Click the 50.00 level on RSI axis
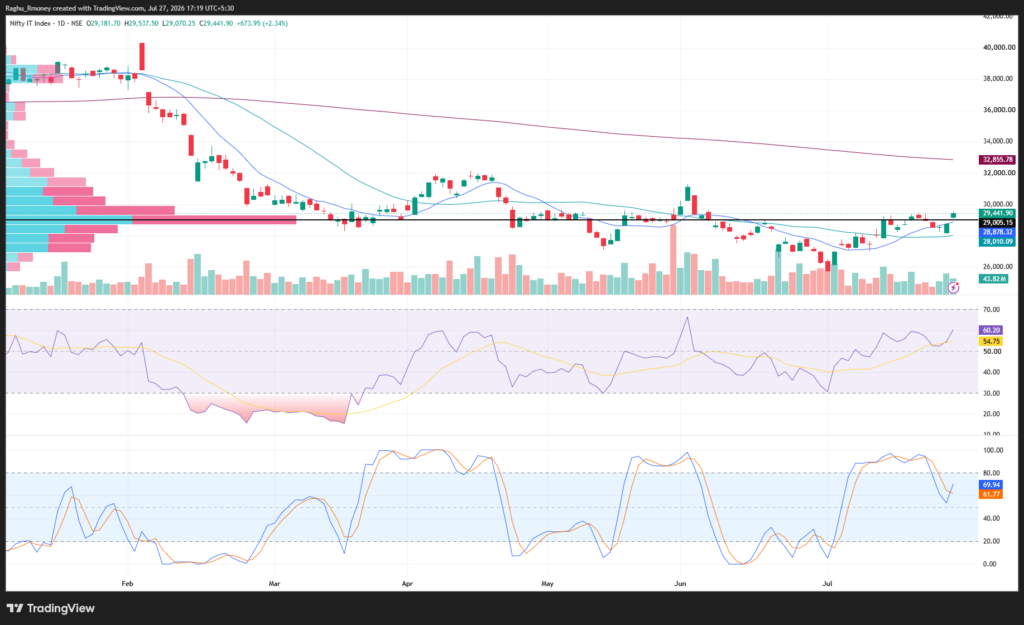 pos(991,351)
